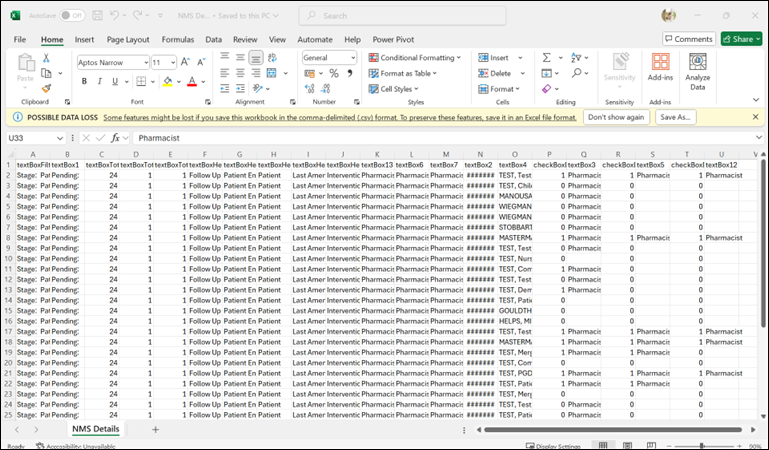Toggle Bottom Align vertical alignment
This screenshot has height=450, width=769.
click(256, 58)
